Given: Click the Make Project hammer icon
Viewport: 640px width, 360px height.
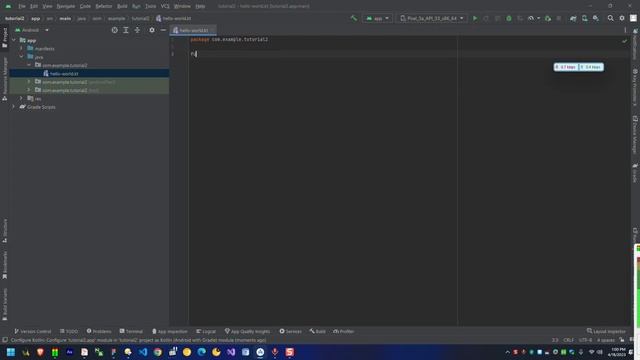Looking at the screenshot, I should 354,18.
